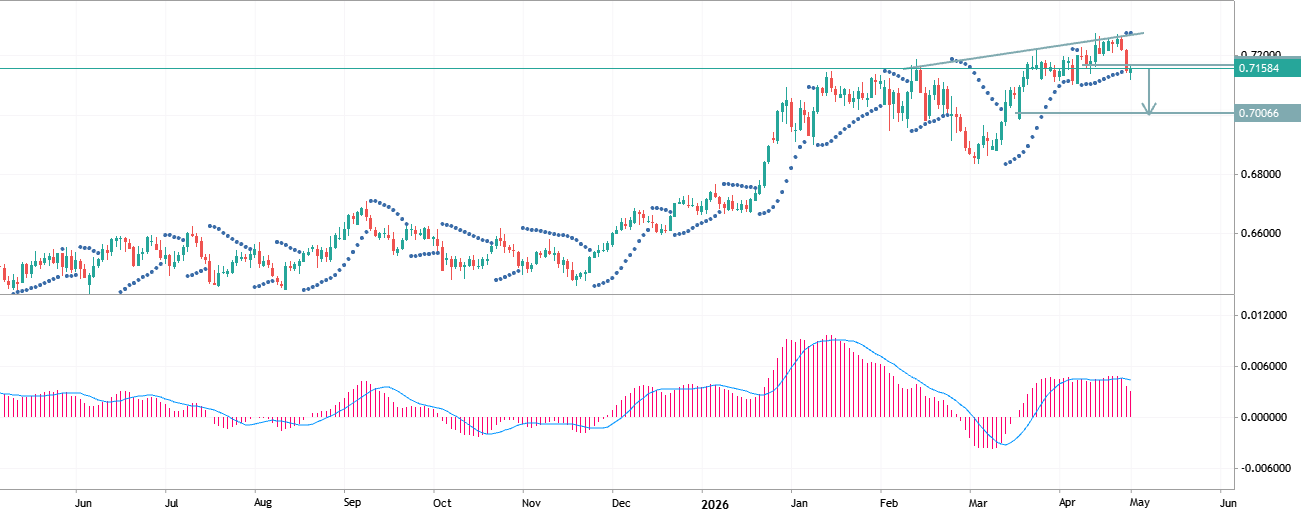Click the Sep time axis label
1302x513 pixels.
[352, 504]
